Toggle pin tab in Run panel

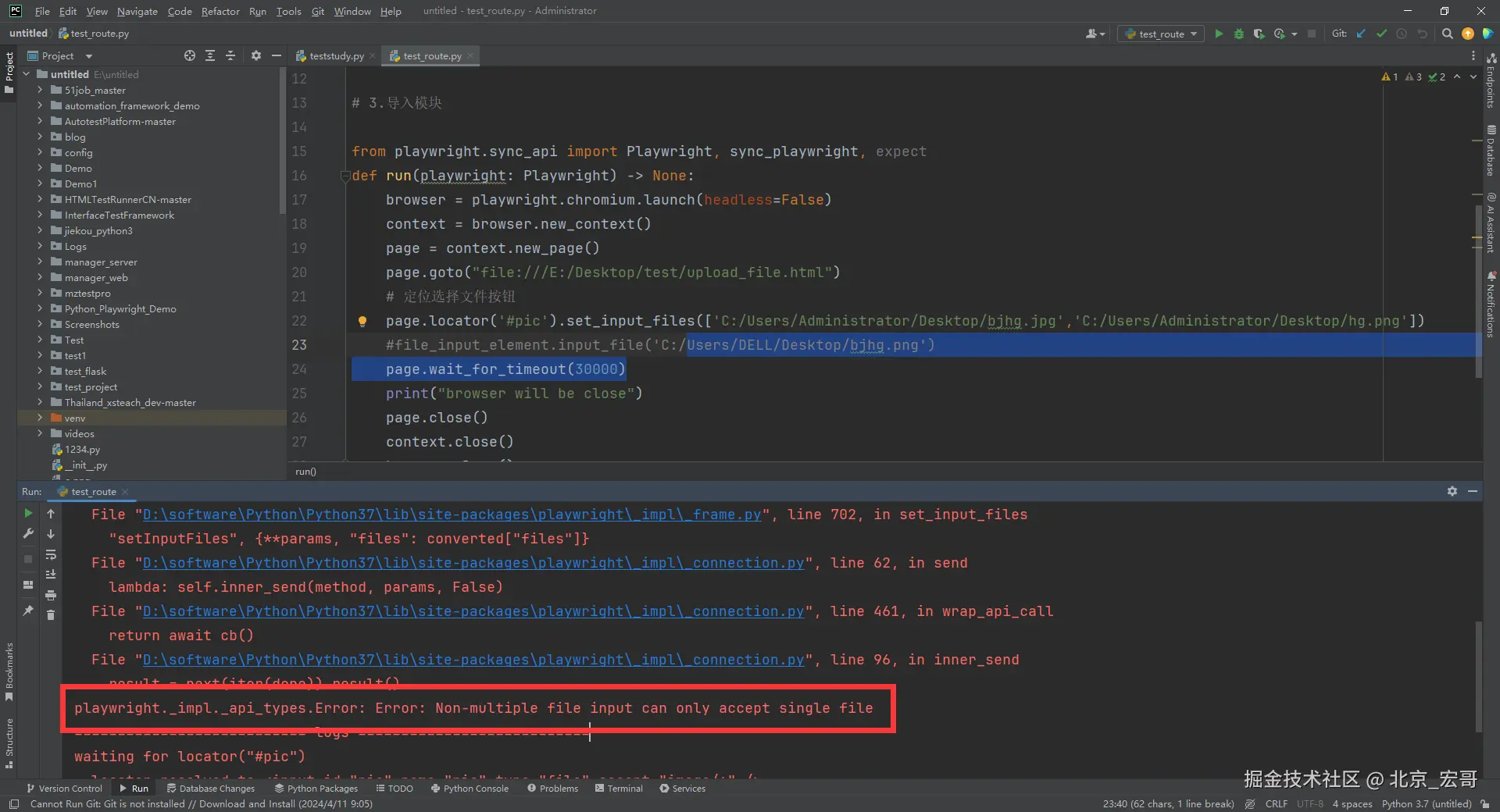[x=28, y=611]
